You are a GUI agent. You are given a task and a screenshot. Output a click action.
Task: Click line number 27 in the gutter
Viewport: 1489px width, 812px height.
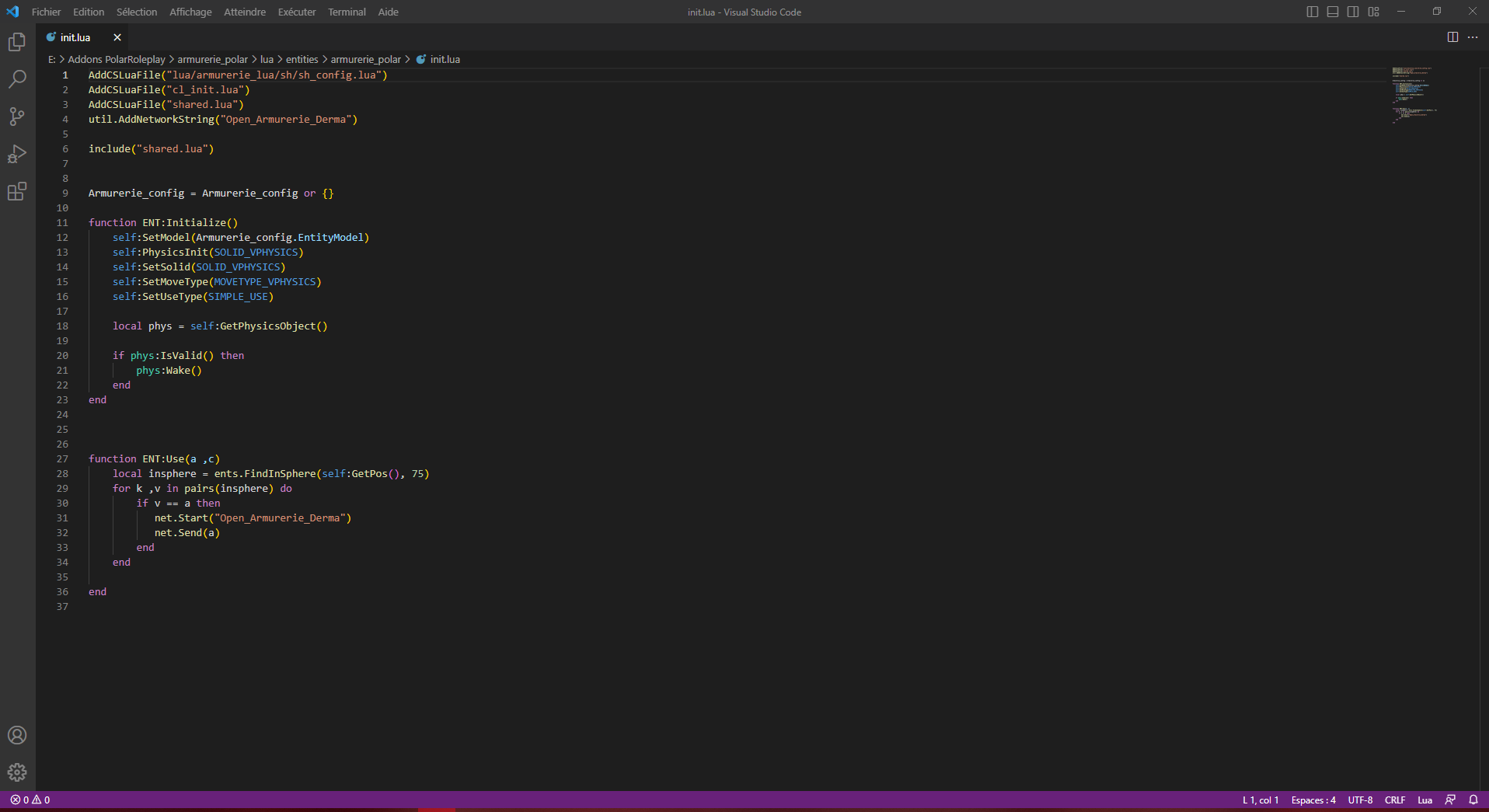click(x=62, y=458)
